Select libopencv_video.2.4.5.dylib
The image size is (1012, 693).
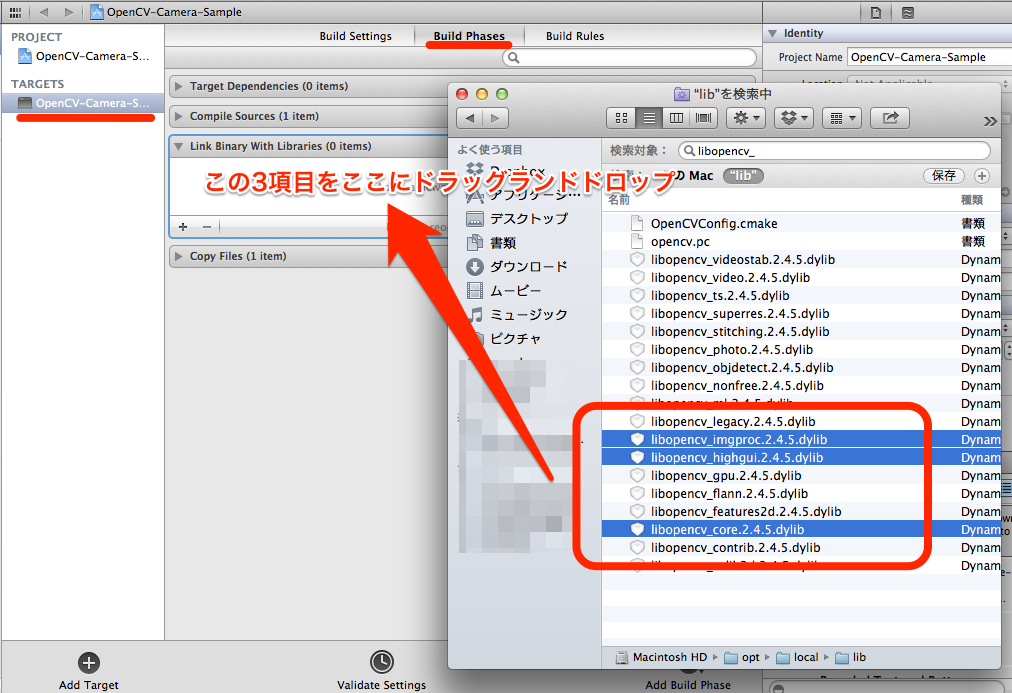(x=801, y=277)
